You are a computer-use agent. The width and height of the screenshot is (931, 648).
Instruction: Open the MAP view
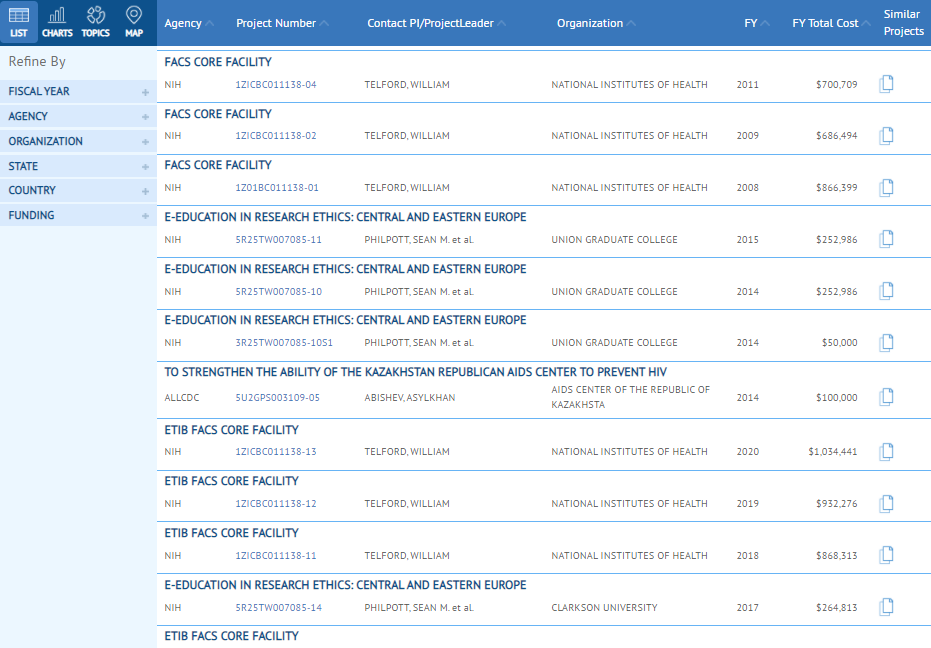tap(134, 22)
